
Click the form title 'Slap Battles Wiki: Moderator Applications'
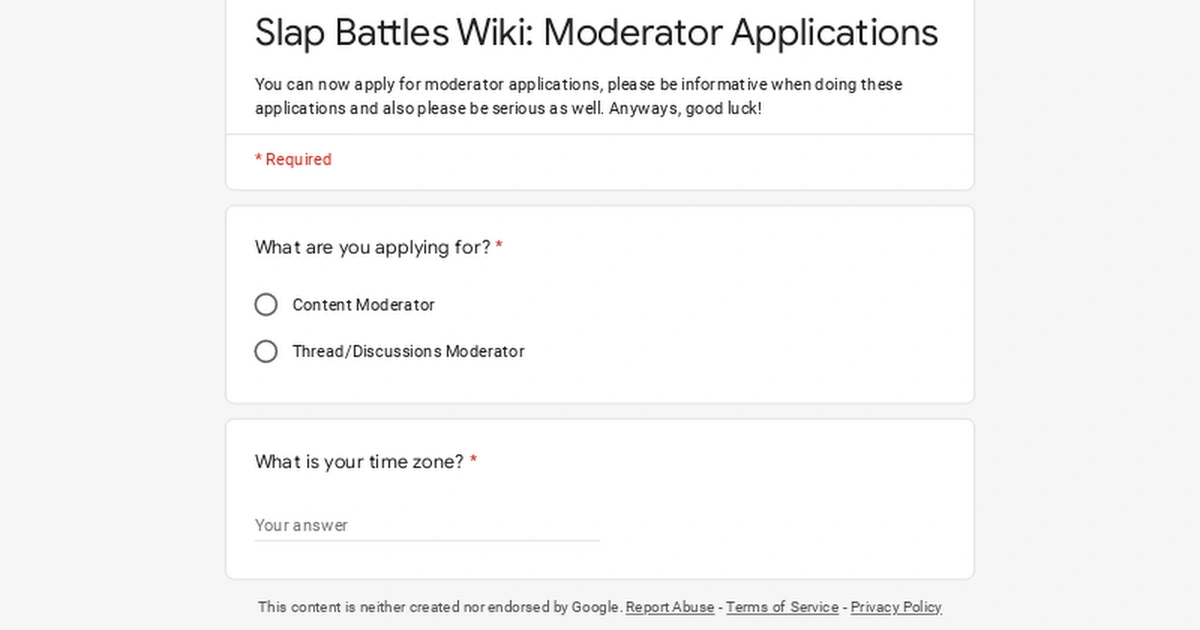coord(595,33)
